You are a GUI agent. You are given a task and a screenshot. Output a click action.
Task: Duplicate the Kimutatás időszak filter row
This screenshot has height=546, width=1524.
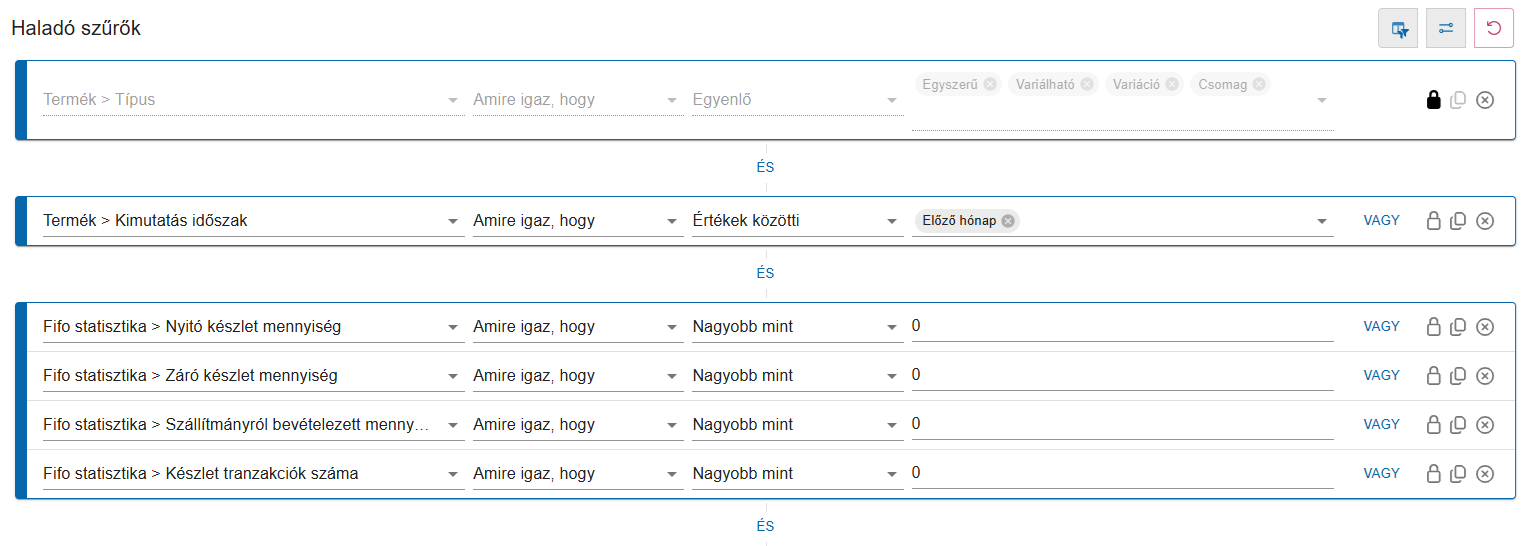point(1458,221)
